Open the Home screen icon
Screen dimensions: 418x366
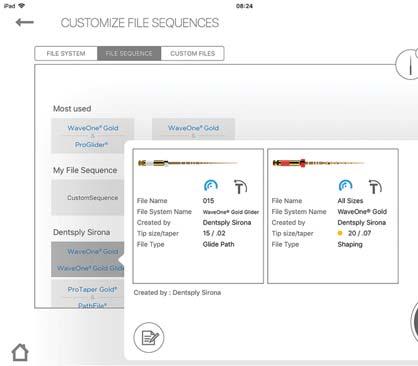(20, 352)
